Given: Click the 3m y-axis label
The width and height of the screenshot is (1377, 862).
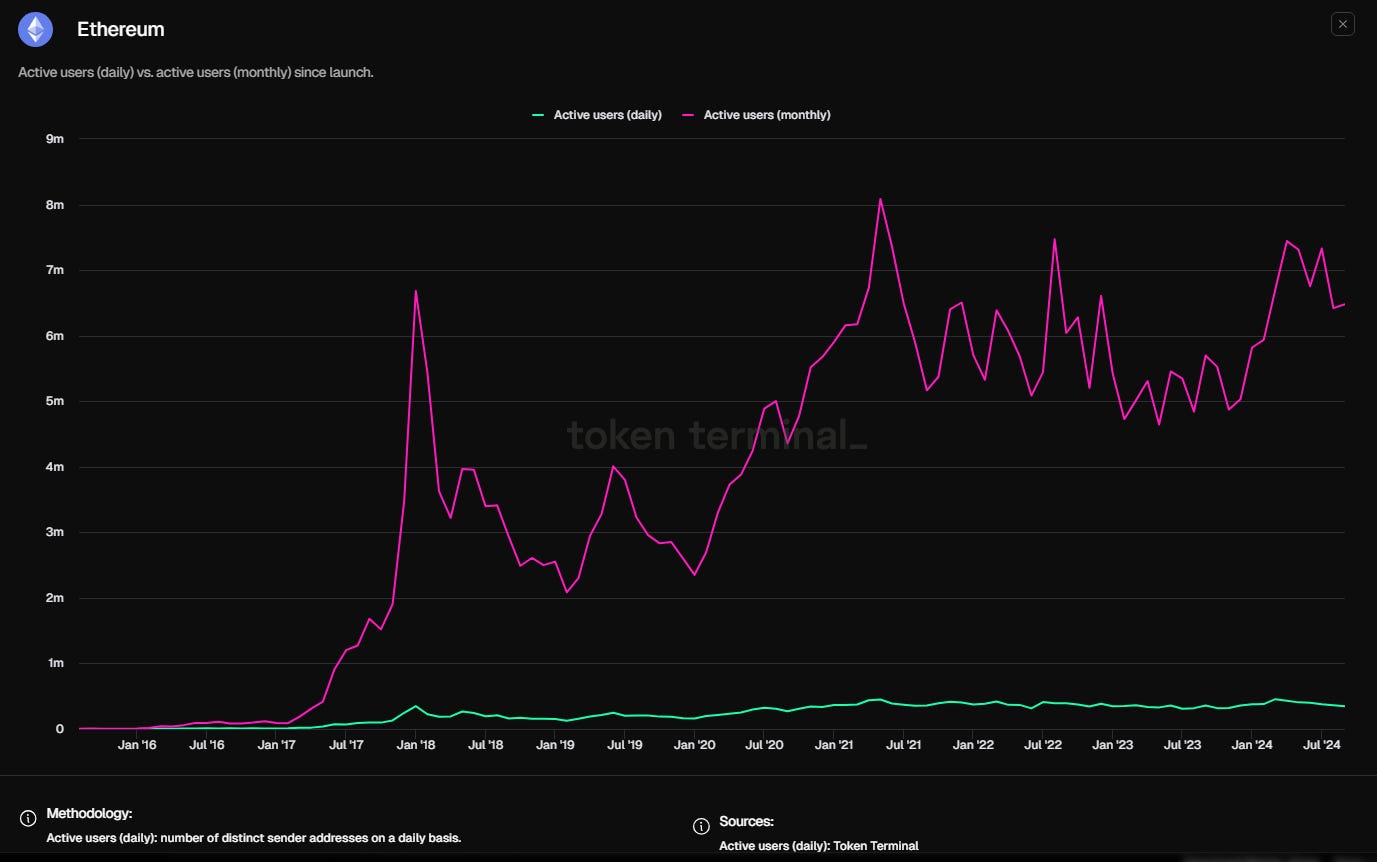Looking at the screenshot, I should pyautogui.click(x=55, y=532).
